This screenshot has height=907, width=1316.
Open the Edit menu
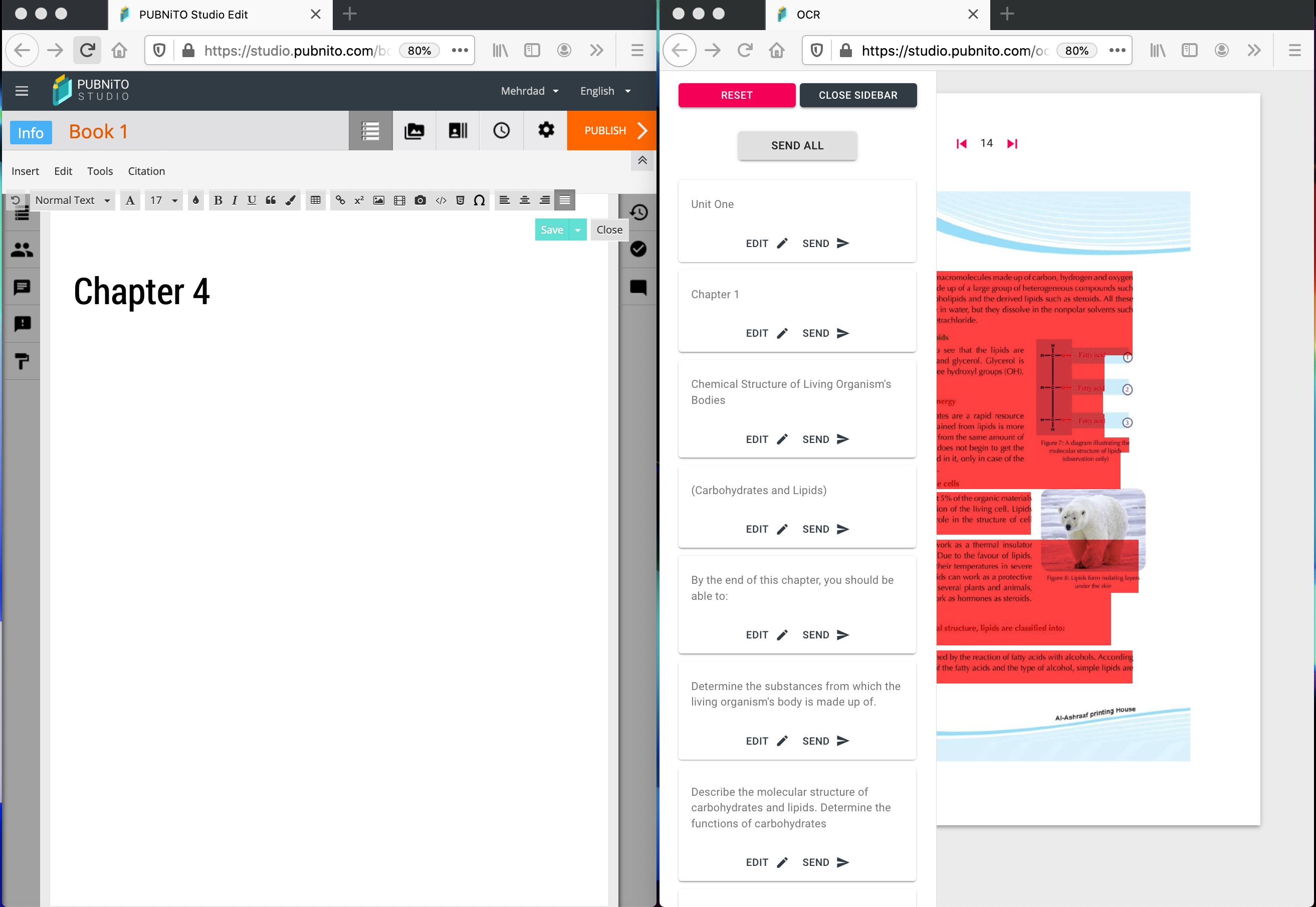63,171
